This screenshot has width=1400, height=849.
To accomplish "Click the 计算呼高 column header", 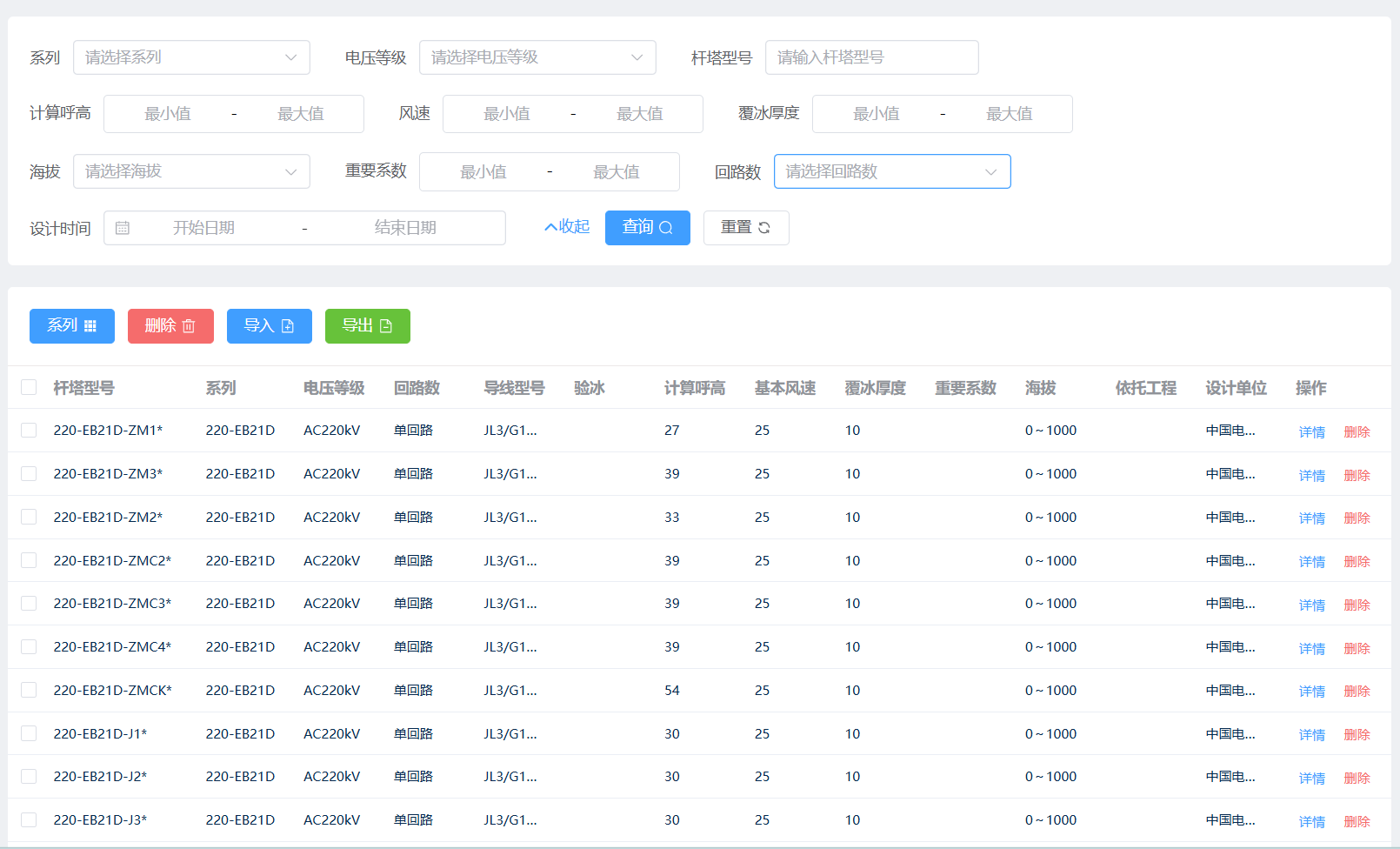I will coord(695,388).
